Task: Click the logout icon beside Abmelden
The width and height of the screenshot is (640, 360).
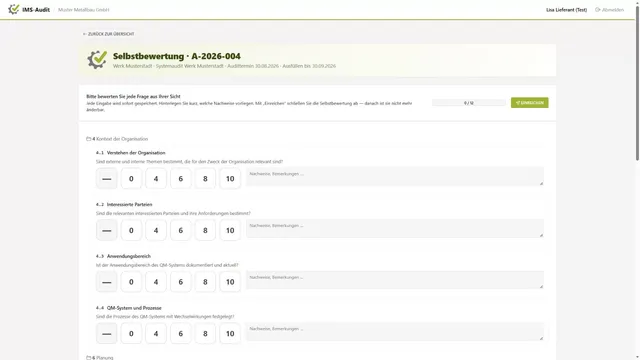Action: pyautogui.click(x=598, y=10)
